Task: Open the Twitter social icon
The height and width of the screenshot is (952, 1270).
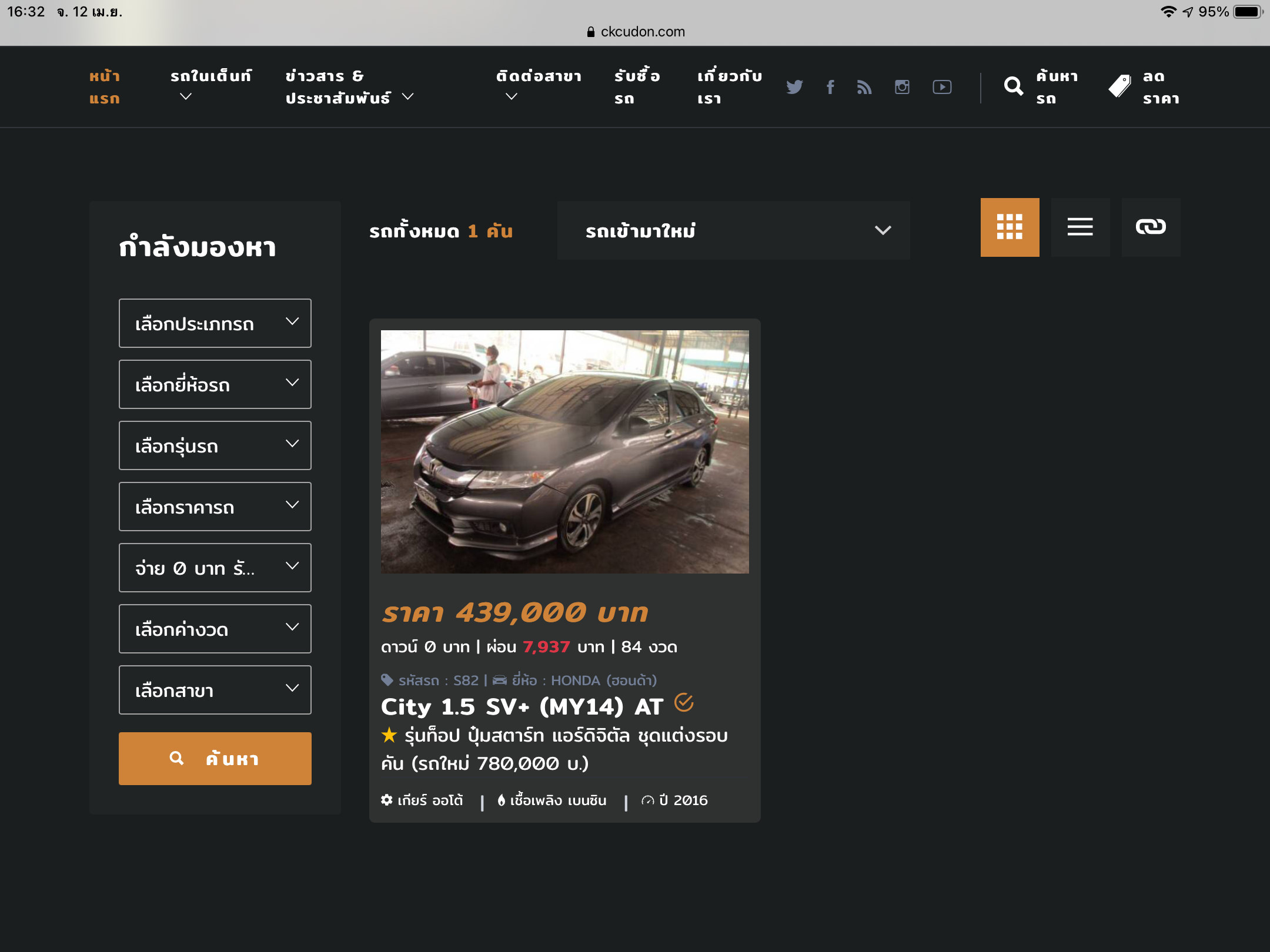Action: pos(794,87)
